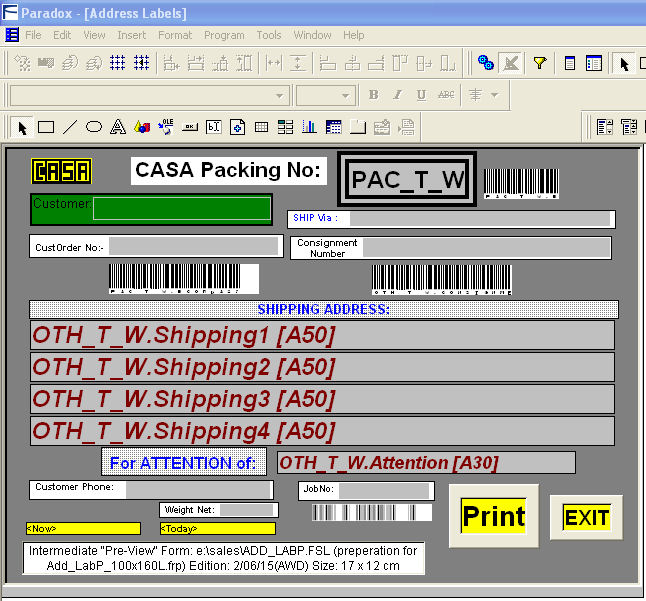Open the Data Model with blue gears icon
Image resolution: width=646 pixels, height=601 pixels.
click(486, 63)
